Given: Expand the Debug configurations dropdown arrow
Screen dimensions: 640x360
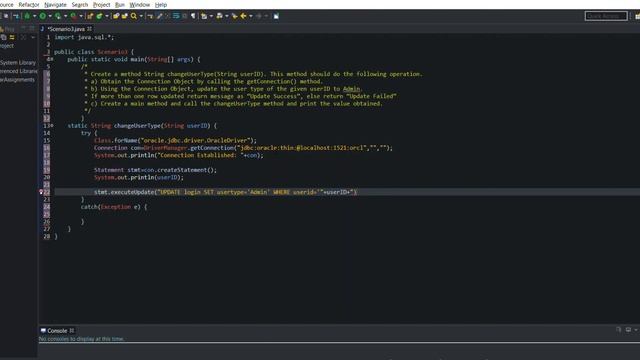Looking at the screenshot, I should coord(34,16).
